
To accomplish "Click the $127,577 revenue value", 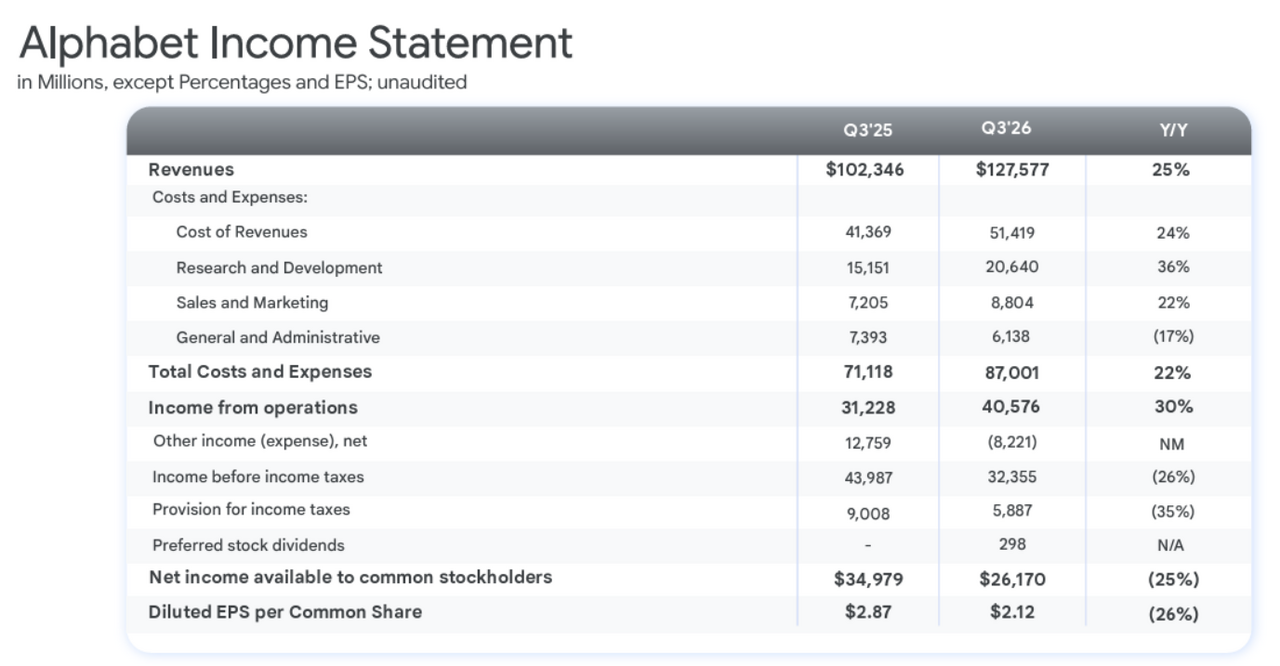I will click(1012, 170).
